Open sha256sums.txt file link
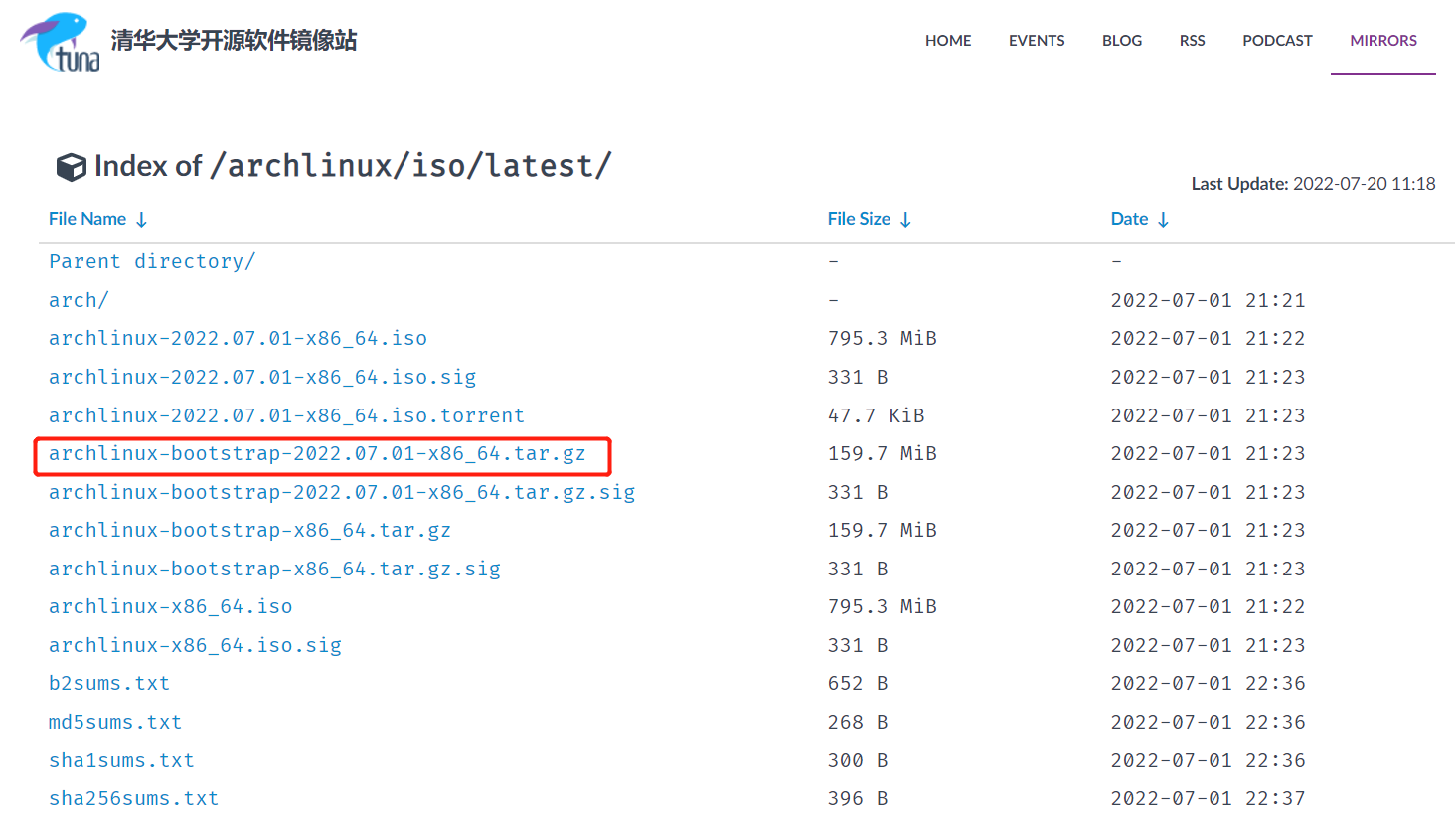 (x=133, y=798)
